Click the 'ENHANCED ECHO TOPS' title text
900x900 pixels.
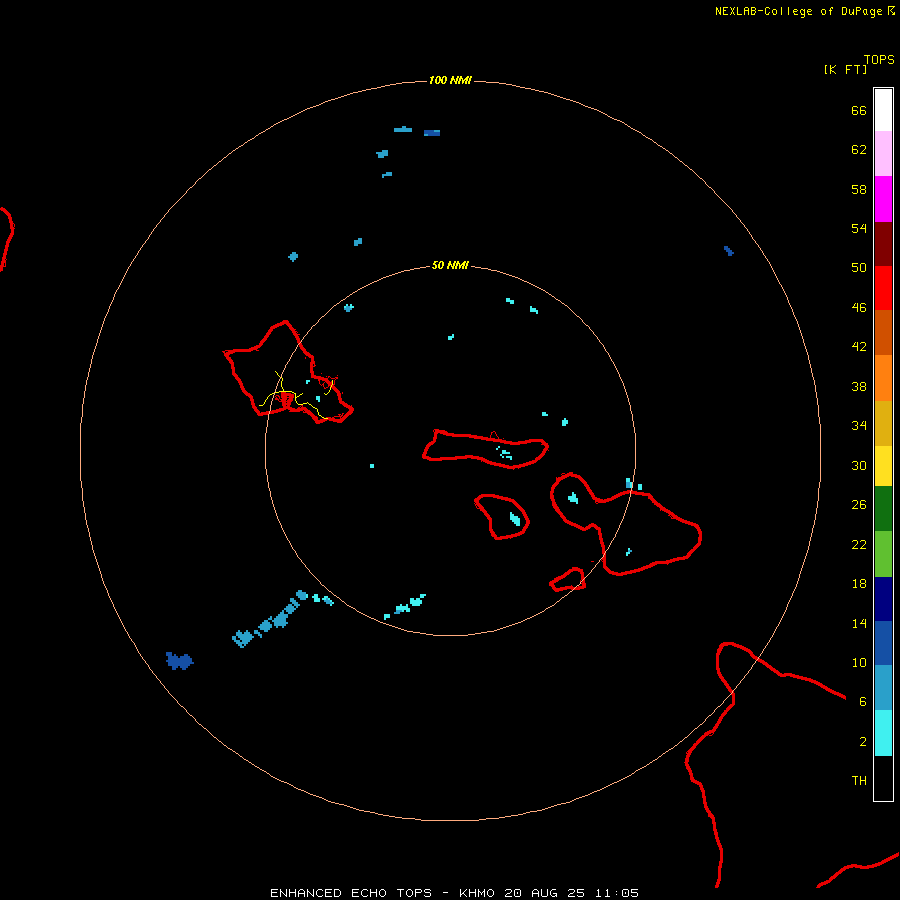point(351,893)
